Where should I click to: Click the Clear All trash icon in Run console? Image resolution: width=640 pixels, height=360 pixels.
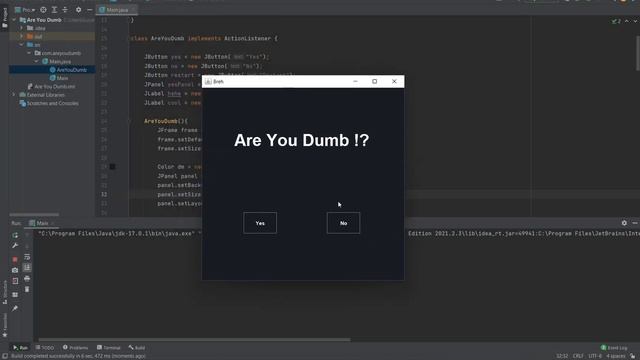27,289
